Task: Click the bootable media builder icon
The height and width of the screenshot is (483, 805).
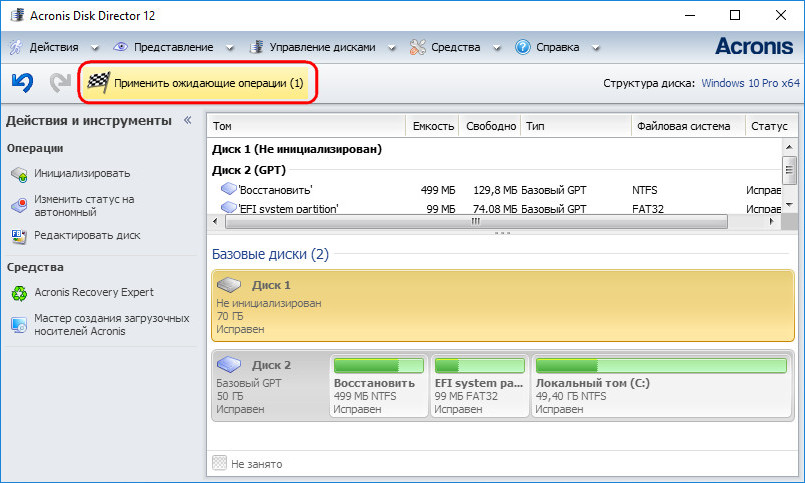Action: [19, 325]
